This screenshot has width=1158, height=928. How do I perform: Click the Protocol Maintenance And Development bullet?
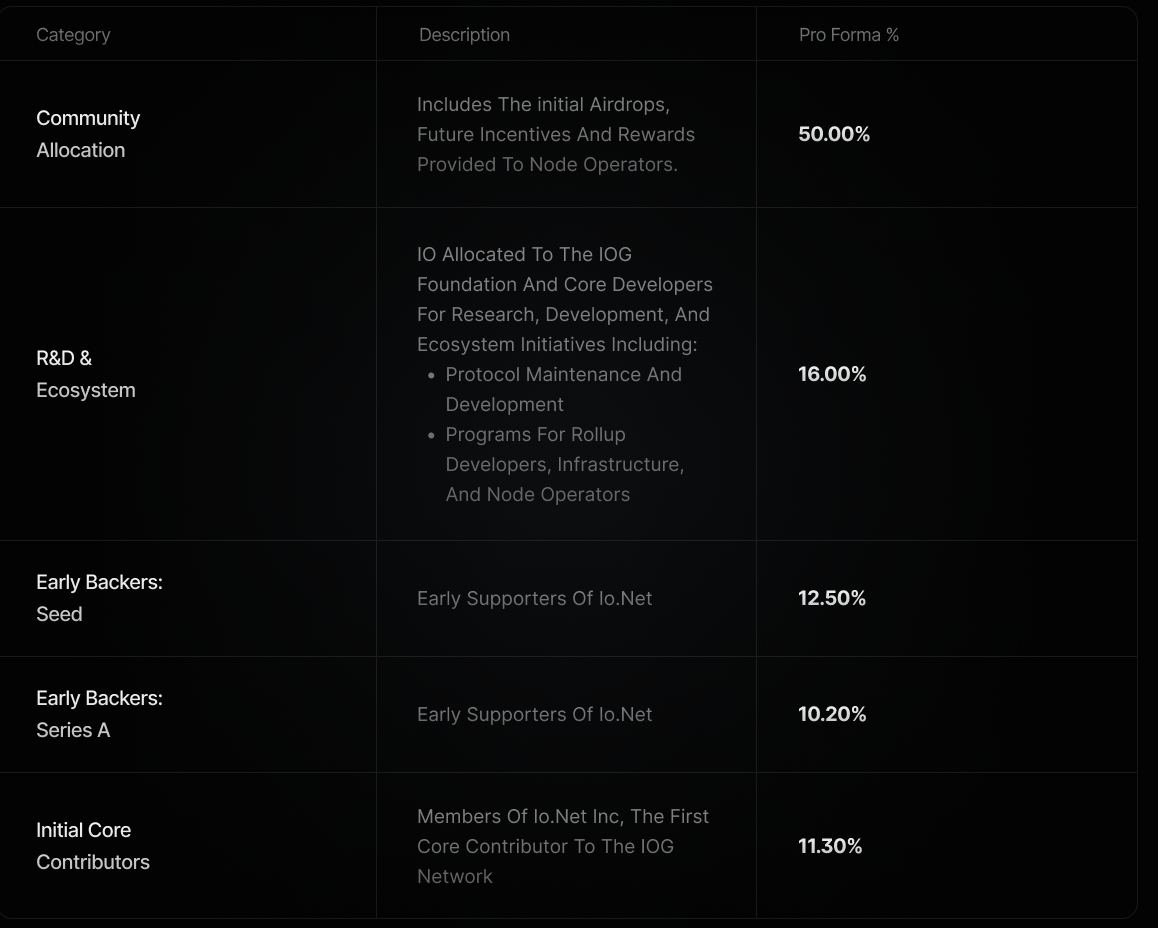point(563,389)
